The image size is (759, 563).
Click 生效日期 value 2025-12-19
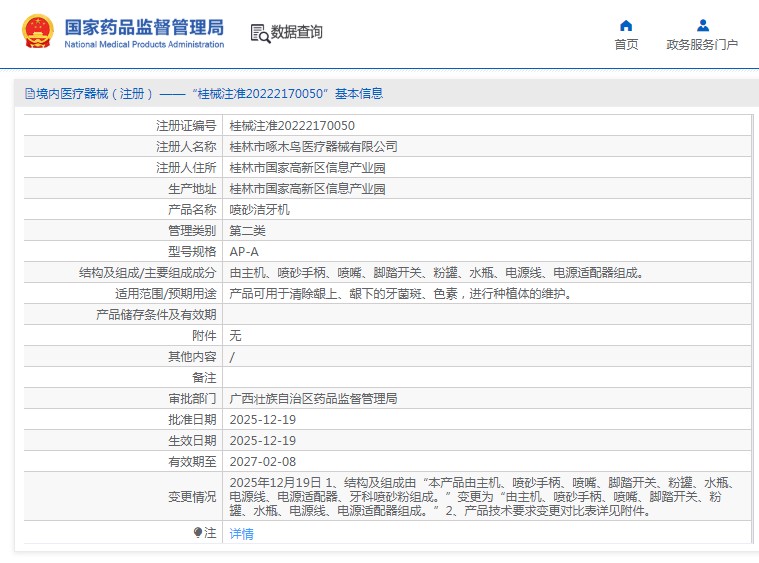pyautogui.click(x=262, y=441)
